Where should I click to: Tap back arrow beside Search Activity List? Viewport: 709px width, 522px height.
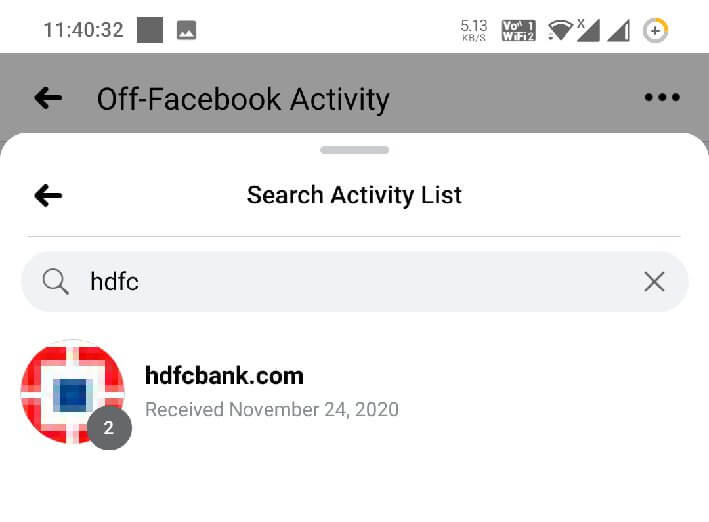click(48, 195)
